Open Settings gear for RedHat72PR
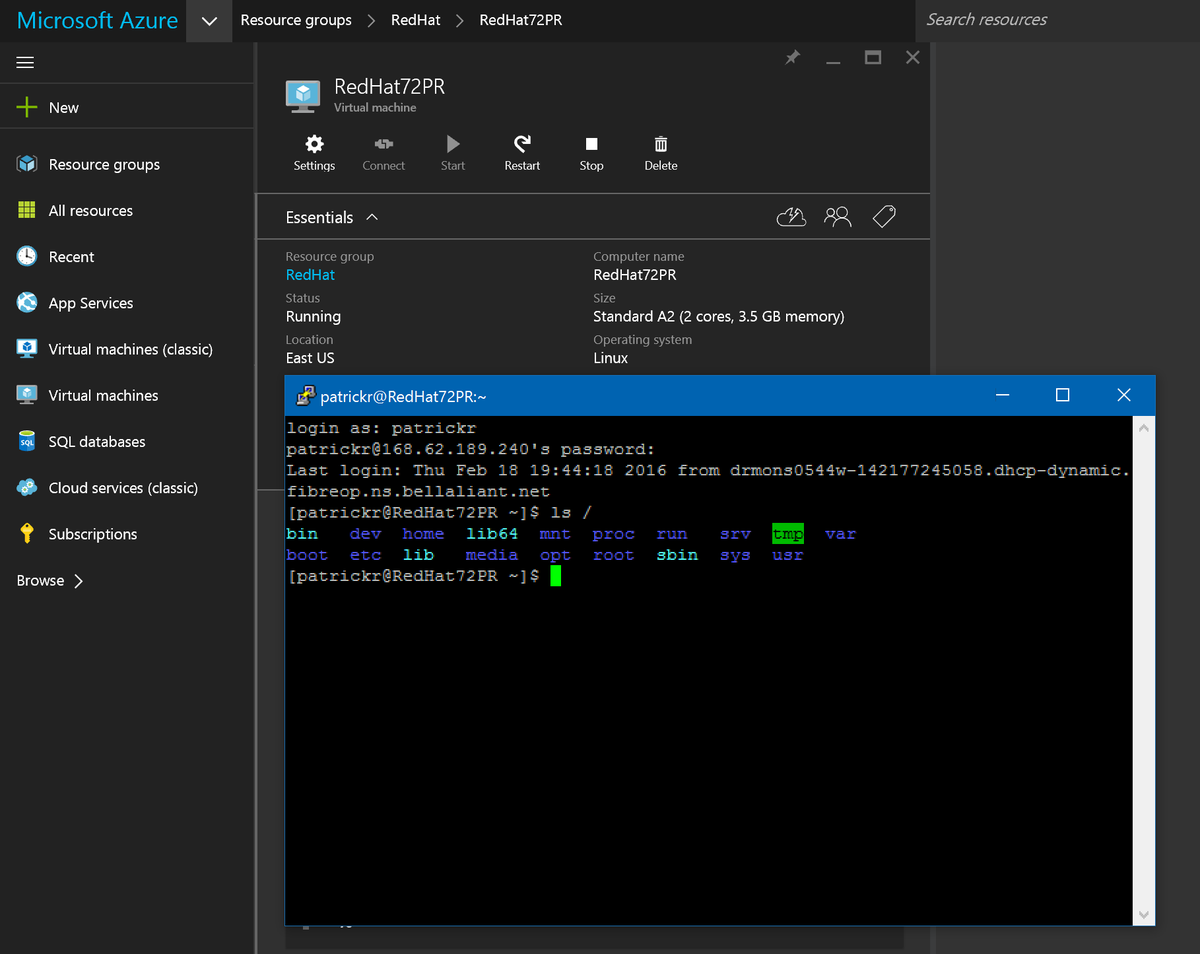Image resolution: width=1200 pixels, height=954 pixels. point(314,144)
